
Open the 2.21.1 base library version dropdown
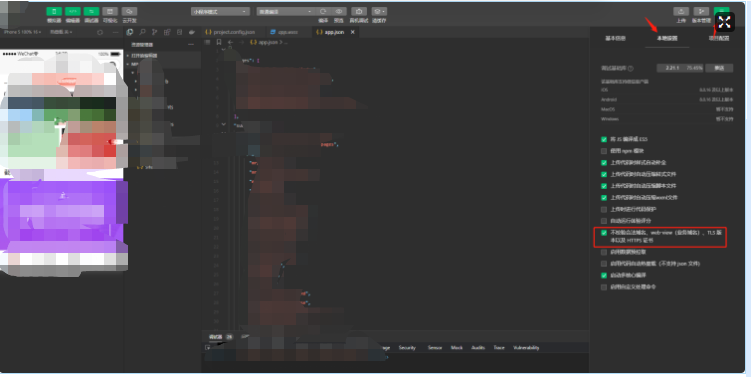point(680,68)
